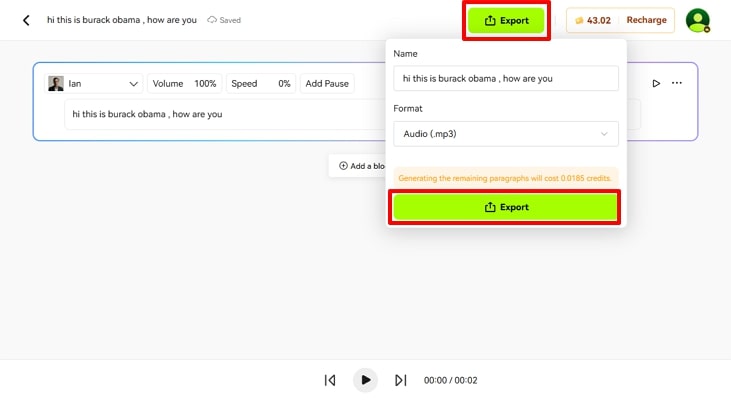Click Ian's voice avatar thumbnail
This screenshot has height=400, width=731.
(x=56, y=83)
